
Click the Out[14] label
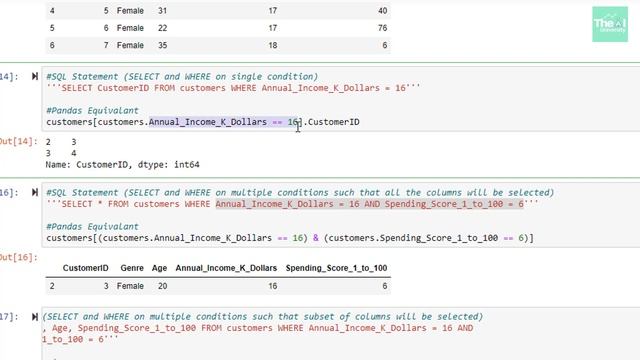tap(19, 141)
